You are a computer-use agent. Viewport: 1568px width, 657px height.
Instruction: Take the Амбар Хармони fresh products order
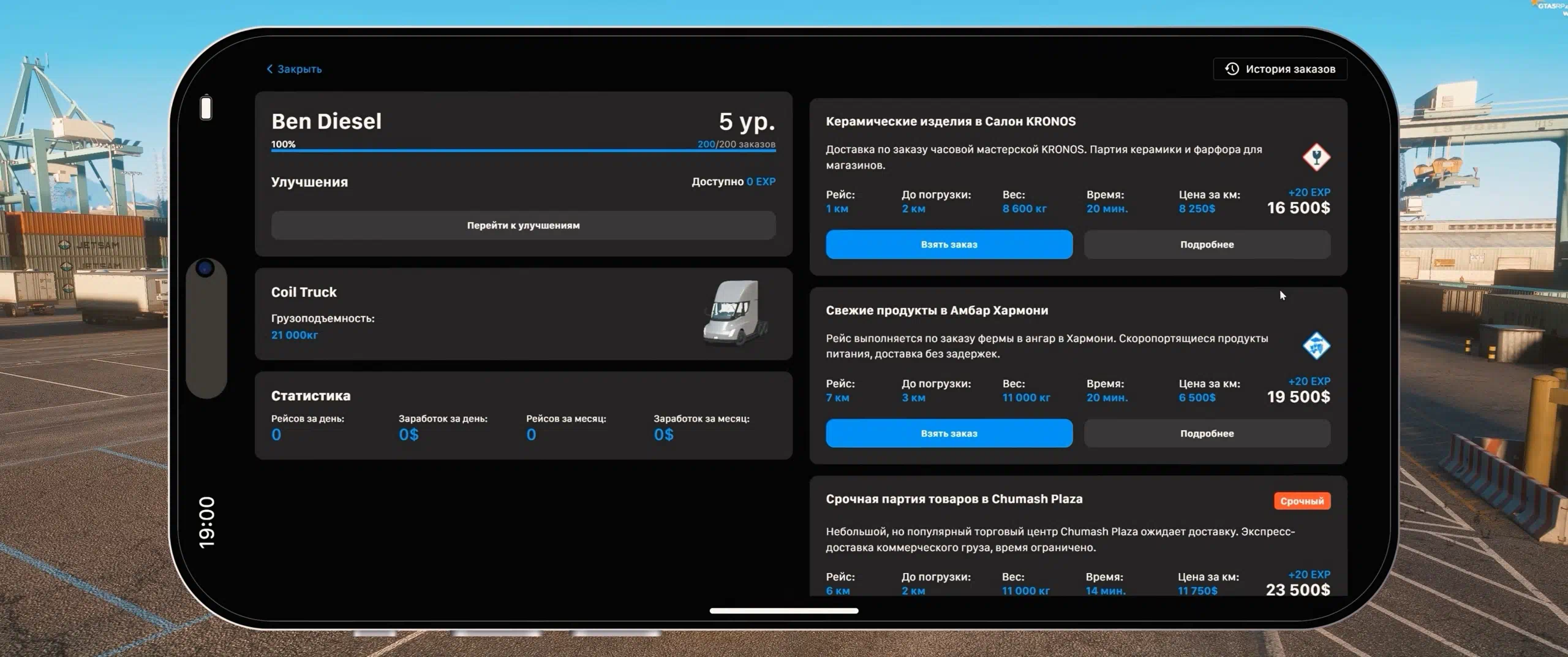pos(949,433)
